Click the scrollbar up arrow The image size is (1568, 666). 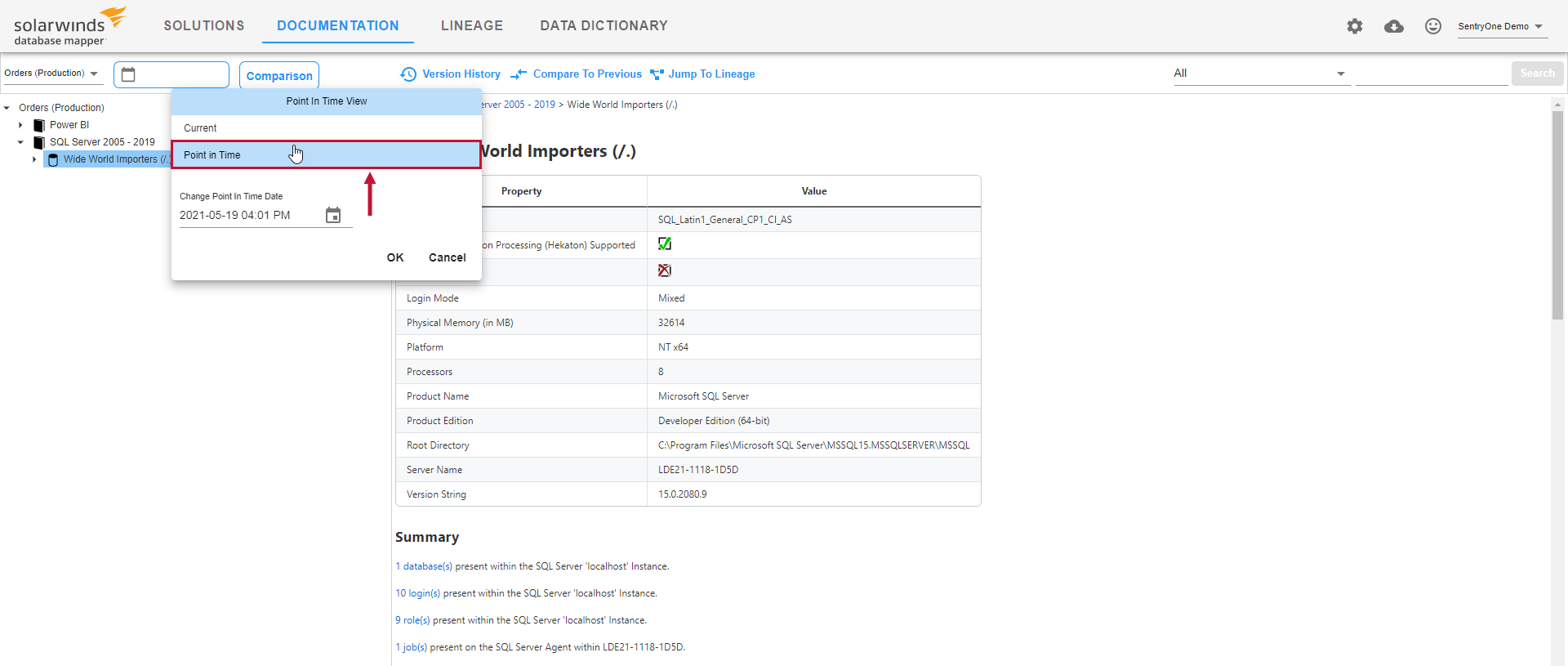(x=1557, y=105)
